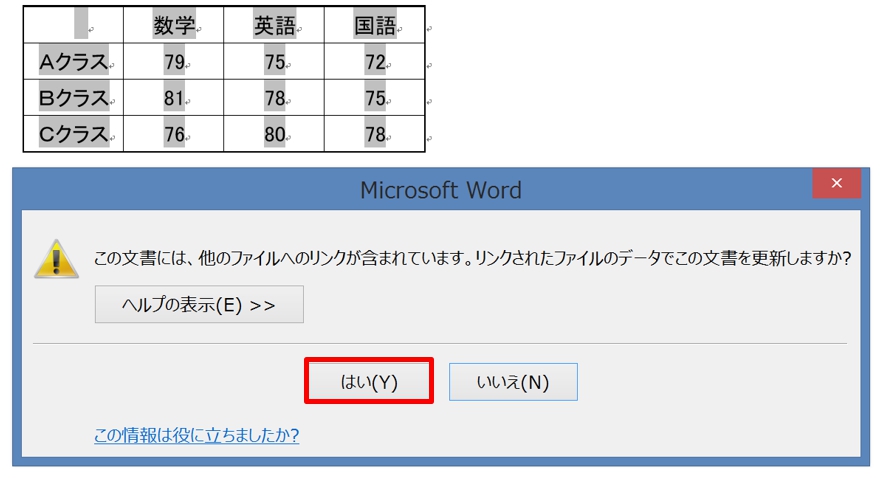Click the Aクラス 英語 value 75
The width and height of the screenshot is (884, 478).
coord(274,61)
